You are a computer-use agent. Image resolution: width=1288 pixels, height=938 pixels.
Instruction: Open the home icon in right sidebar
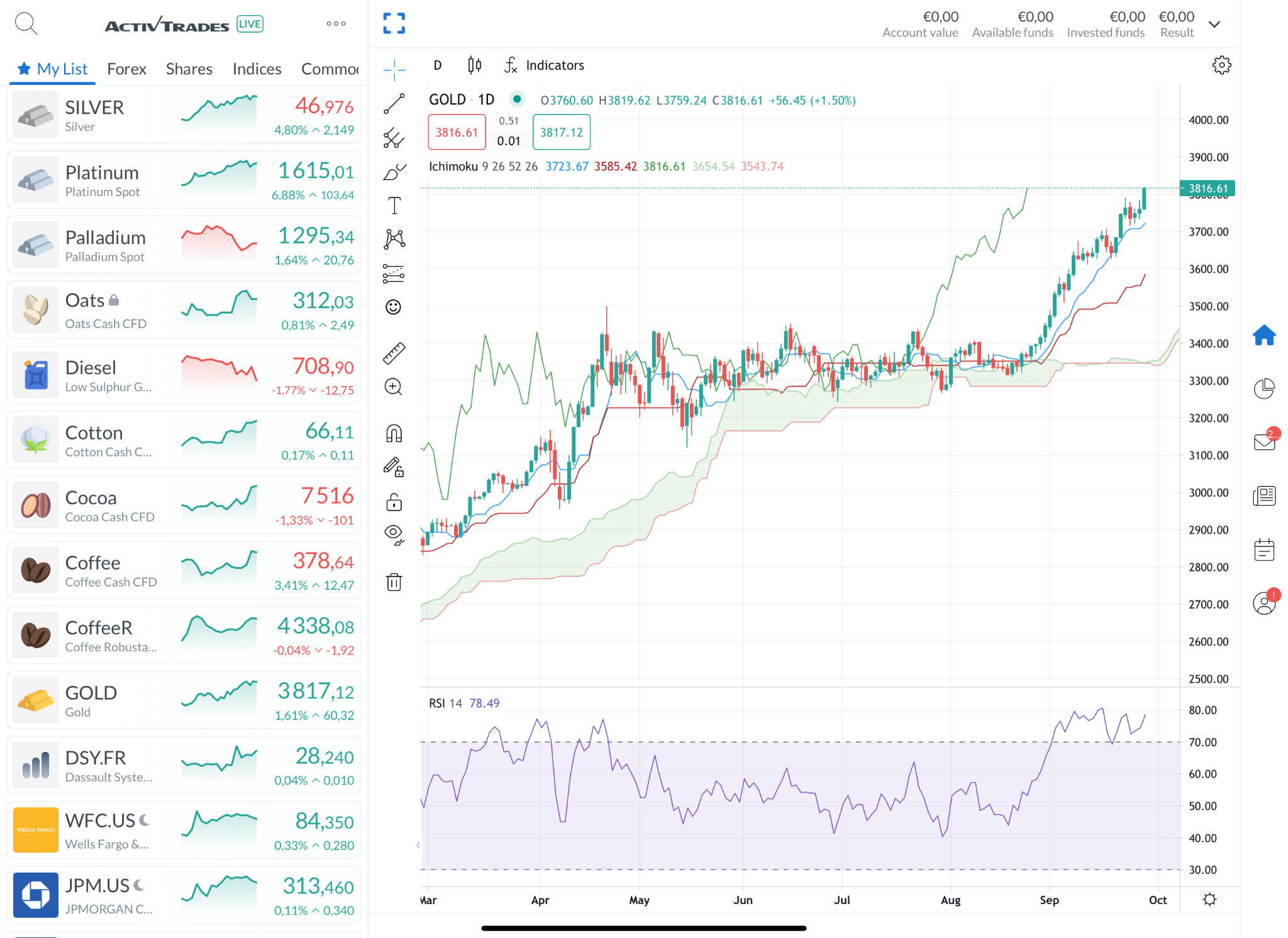pyautogui.click(x=1263, y=335)
